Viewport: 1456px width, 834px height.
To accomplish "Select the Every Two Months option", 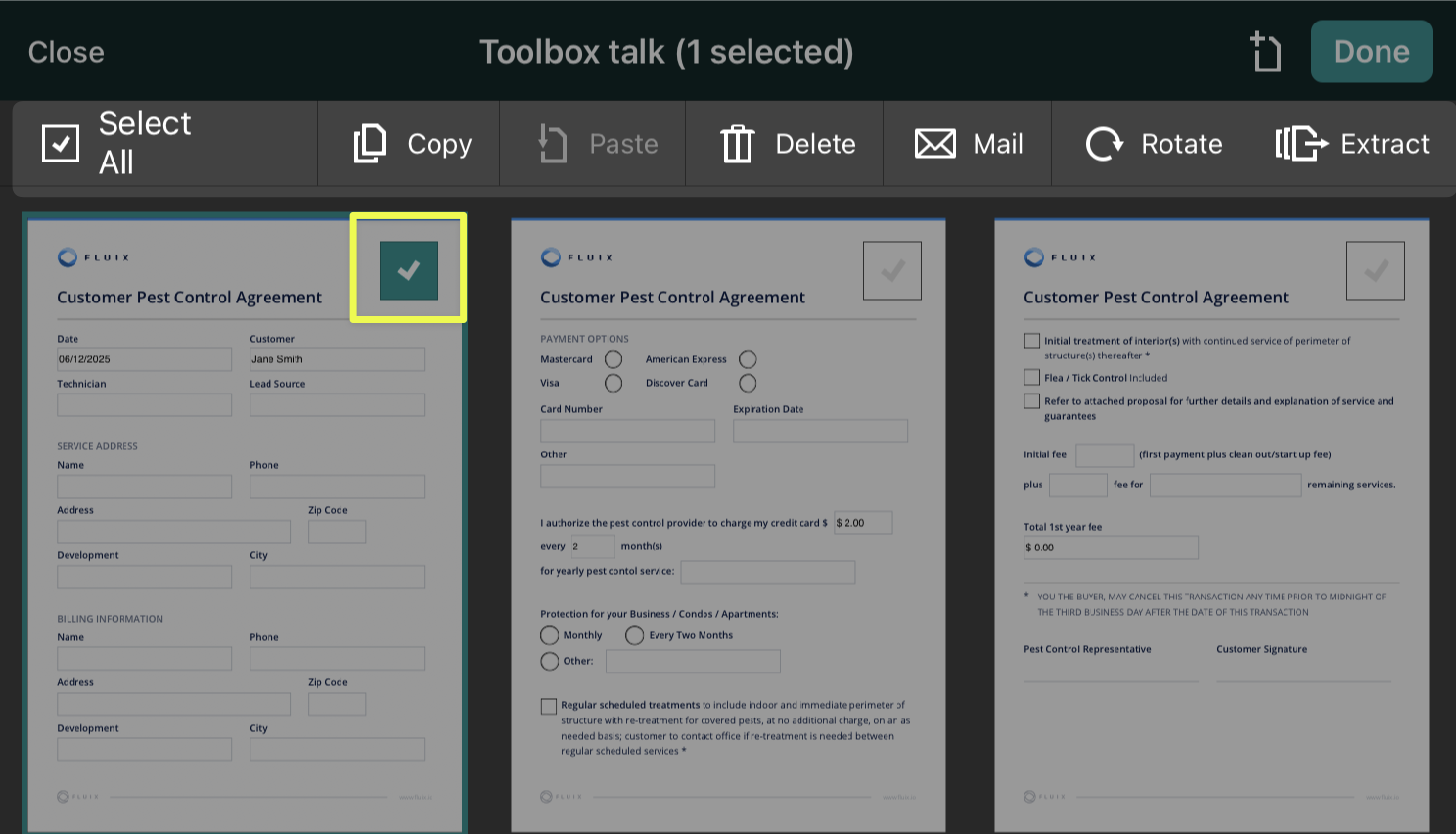I will [x=635, y=636].
